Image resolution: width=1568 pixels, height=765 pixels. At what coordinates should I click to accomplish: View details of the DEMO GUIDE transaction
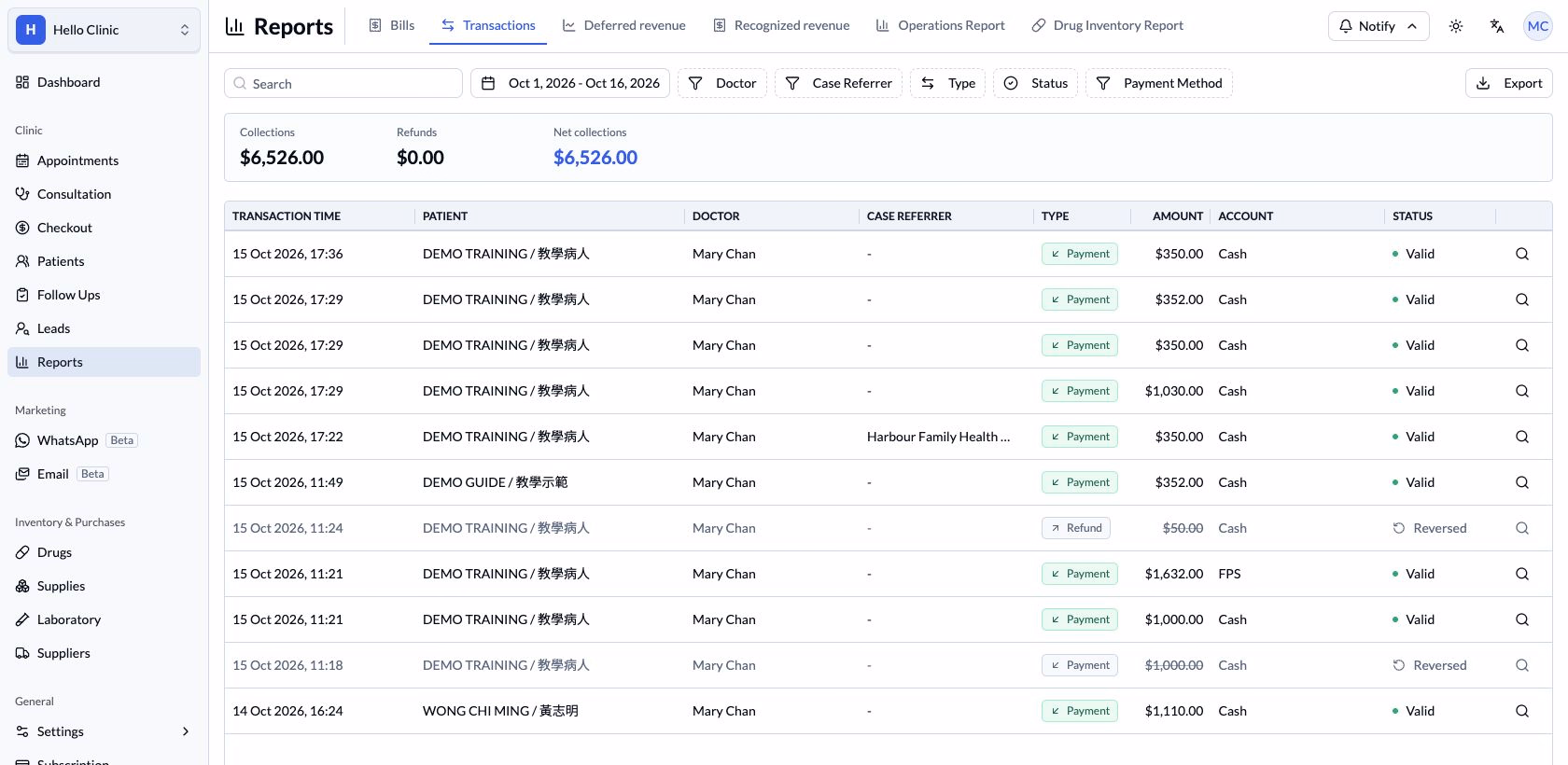1522,482
